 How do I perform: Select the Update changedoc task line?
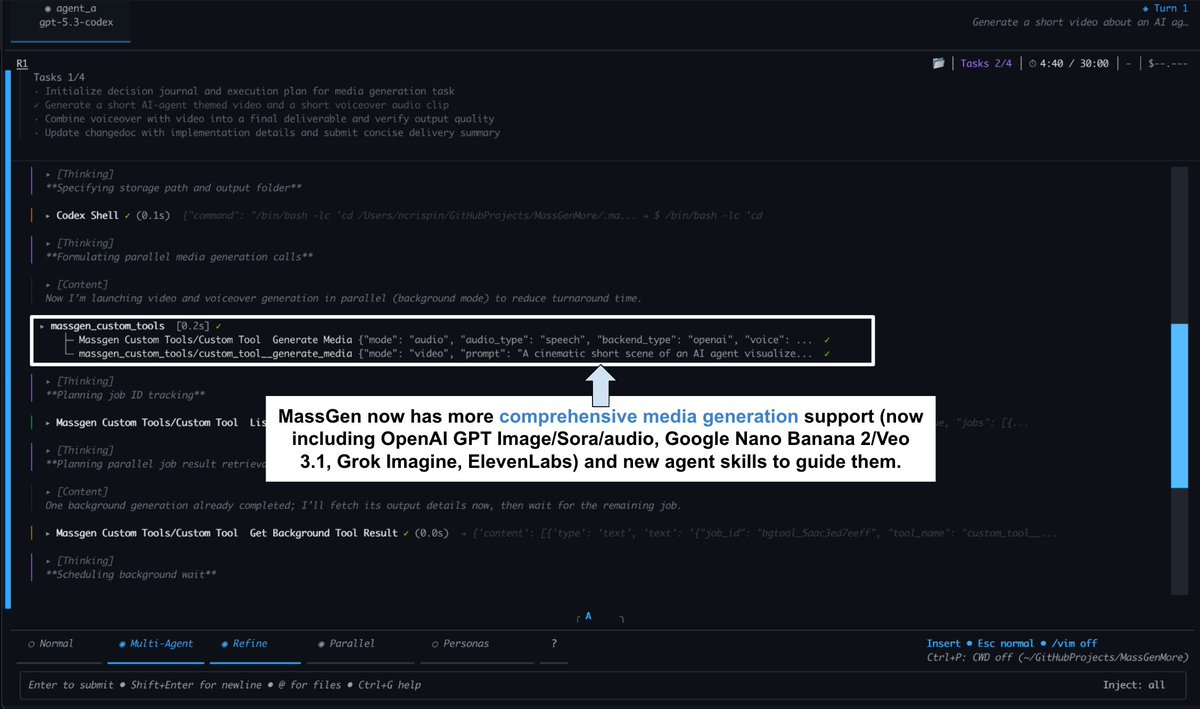pyautogui.click(x=267, y=133)
